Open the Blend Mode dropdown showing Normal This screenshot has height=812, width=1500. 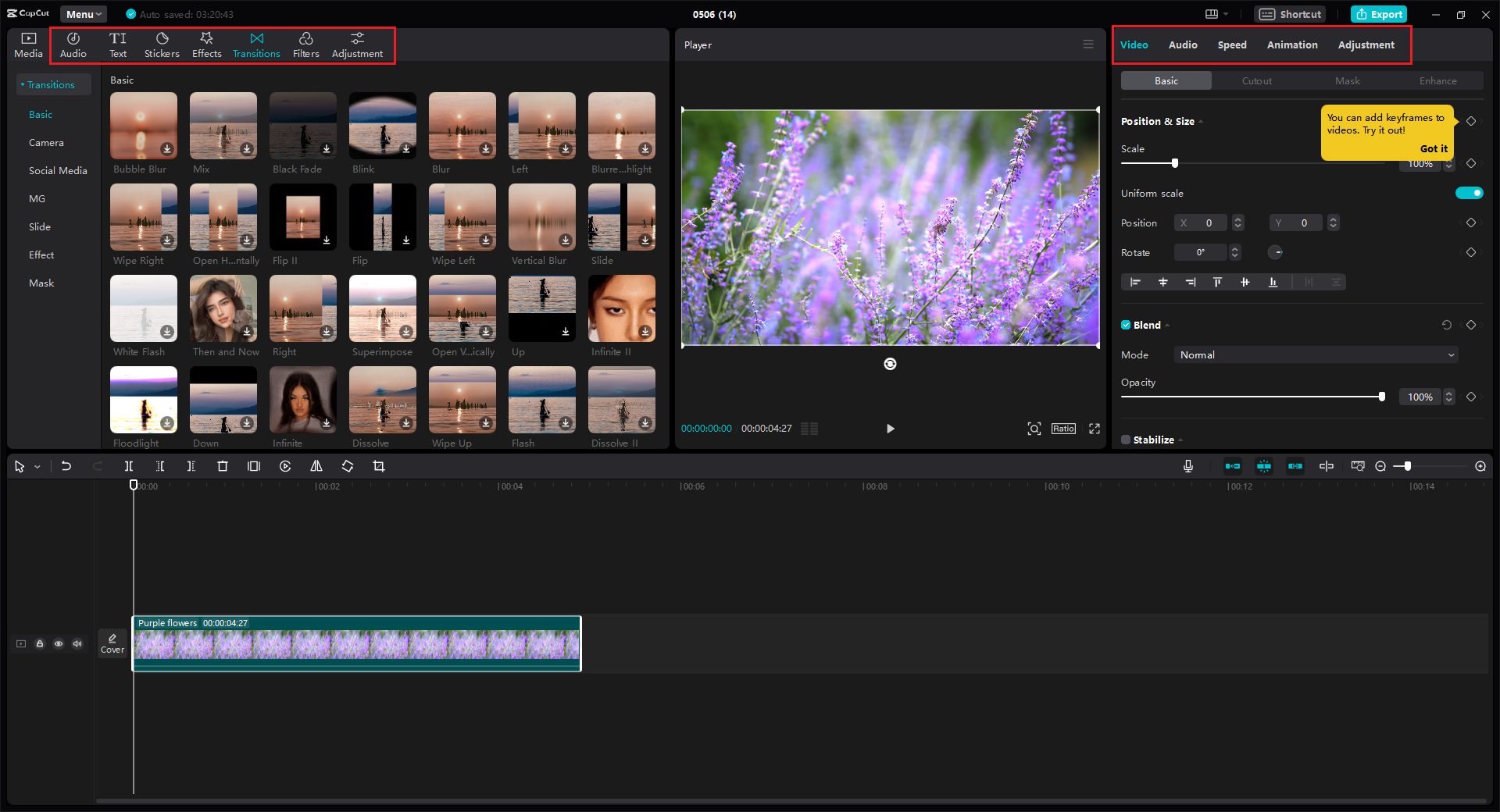click(x=1315, y=354)
